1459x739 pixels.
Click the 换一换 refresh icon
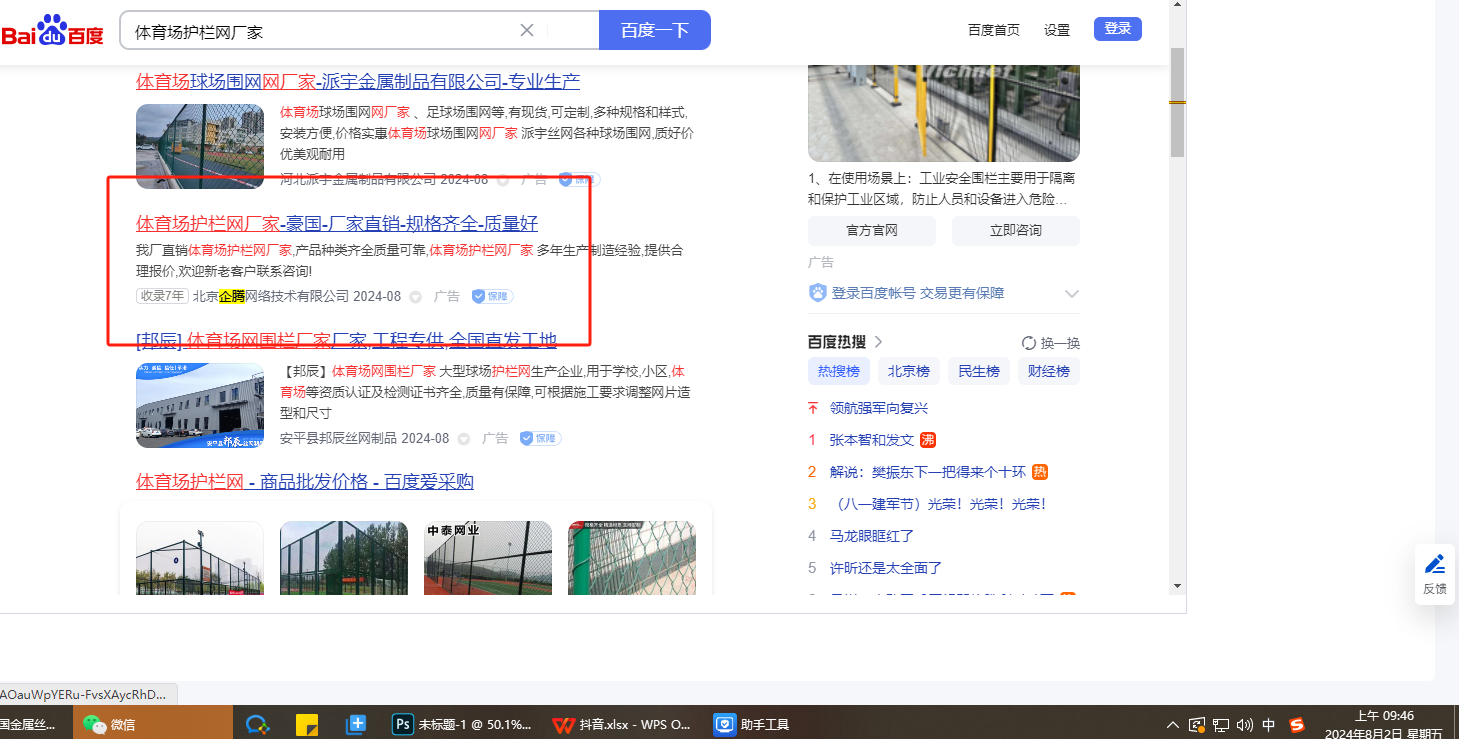(1029, 343)
